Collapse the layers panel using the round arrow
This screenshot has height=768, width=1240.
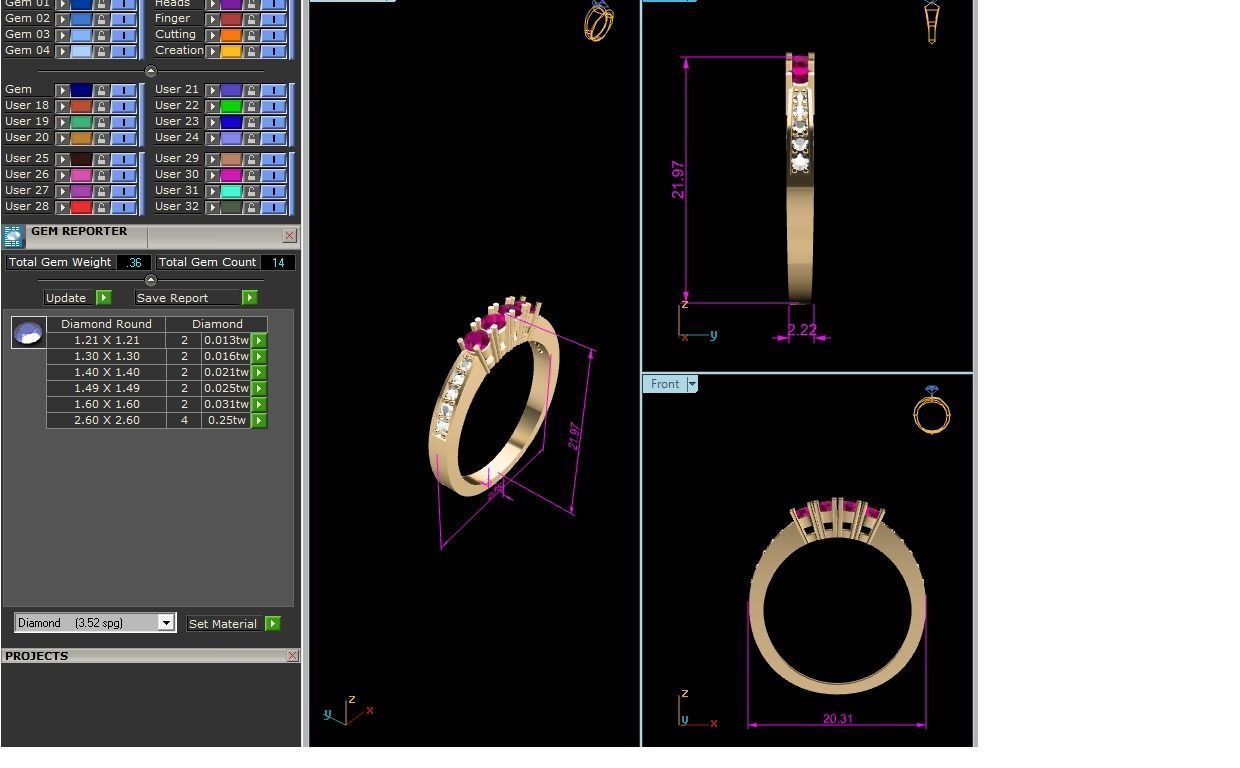pyautogui.click(x=151, y=71)
